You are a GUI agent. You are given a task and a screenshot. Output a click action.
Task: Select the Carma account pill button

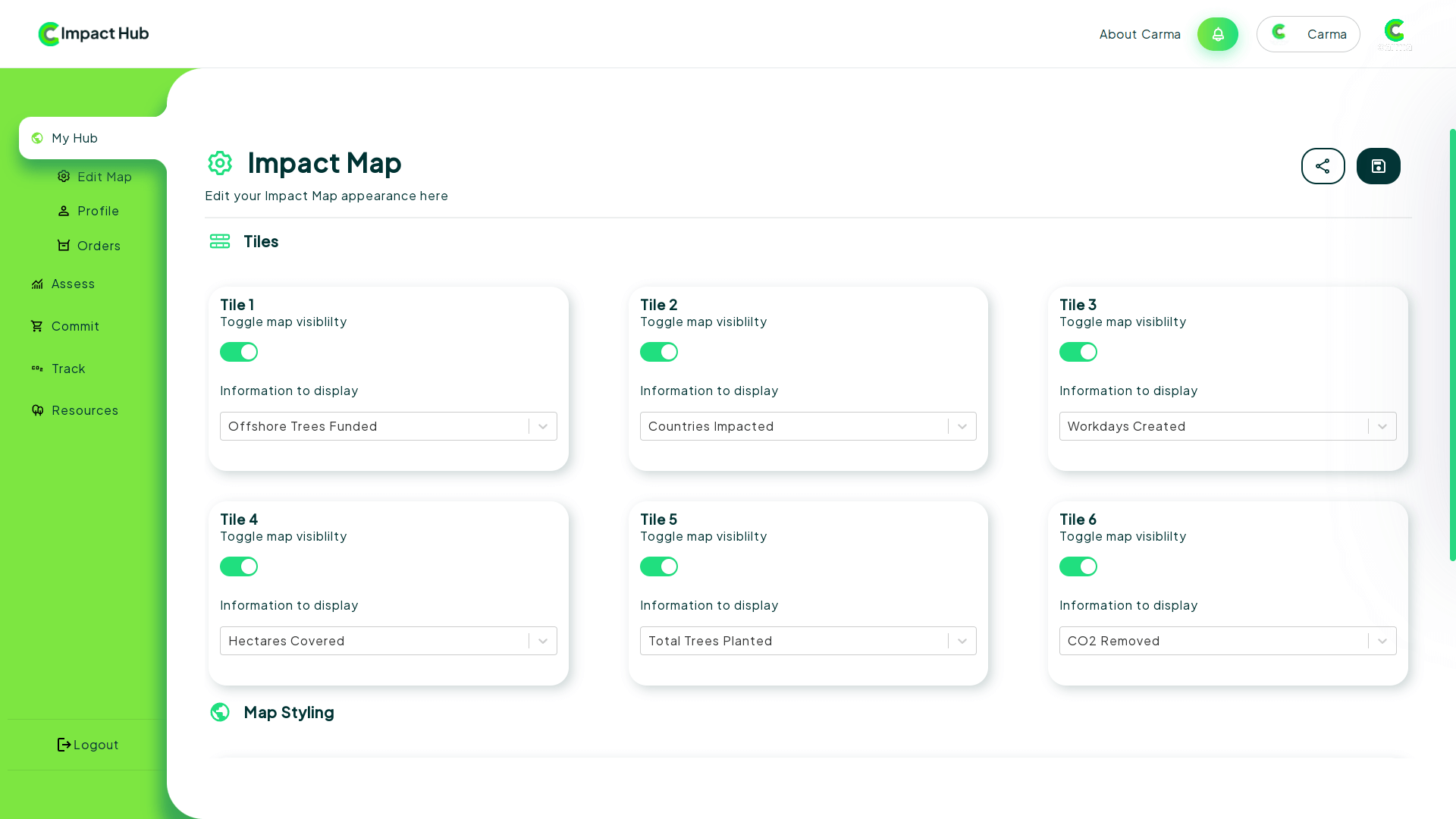coord(1307,34)
